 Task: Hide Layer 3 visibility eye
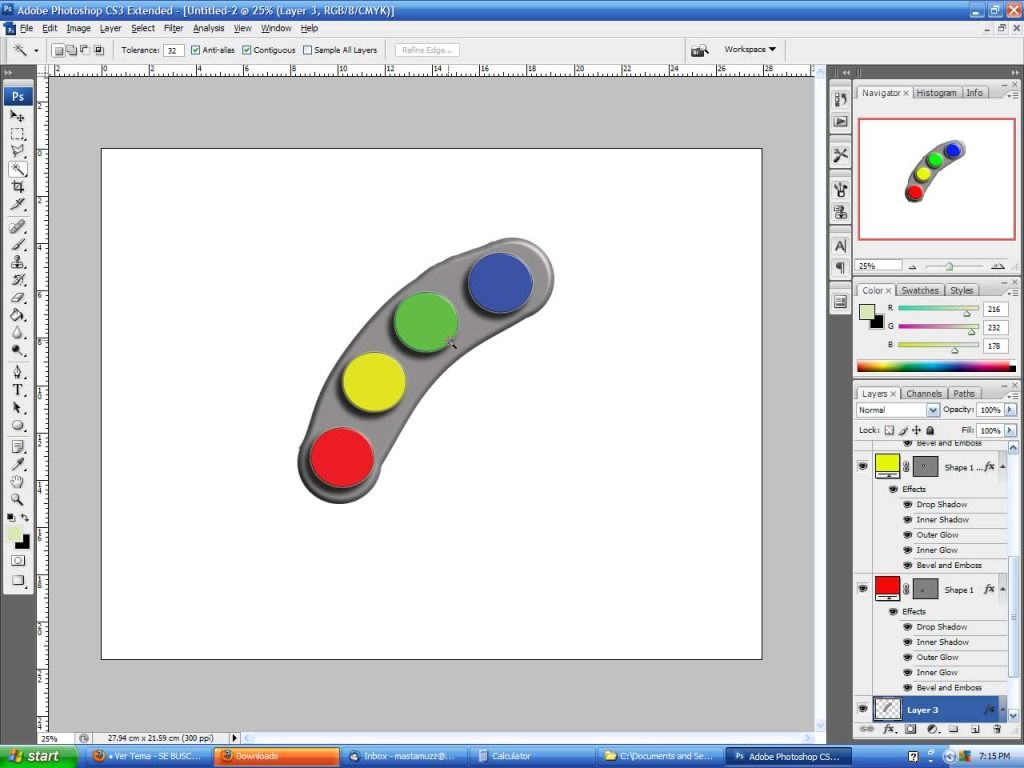[863, 709]
